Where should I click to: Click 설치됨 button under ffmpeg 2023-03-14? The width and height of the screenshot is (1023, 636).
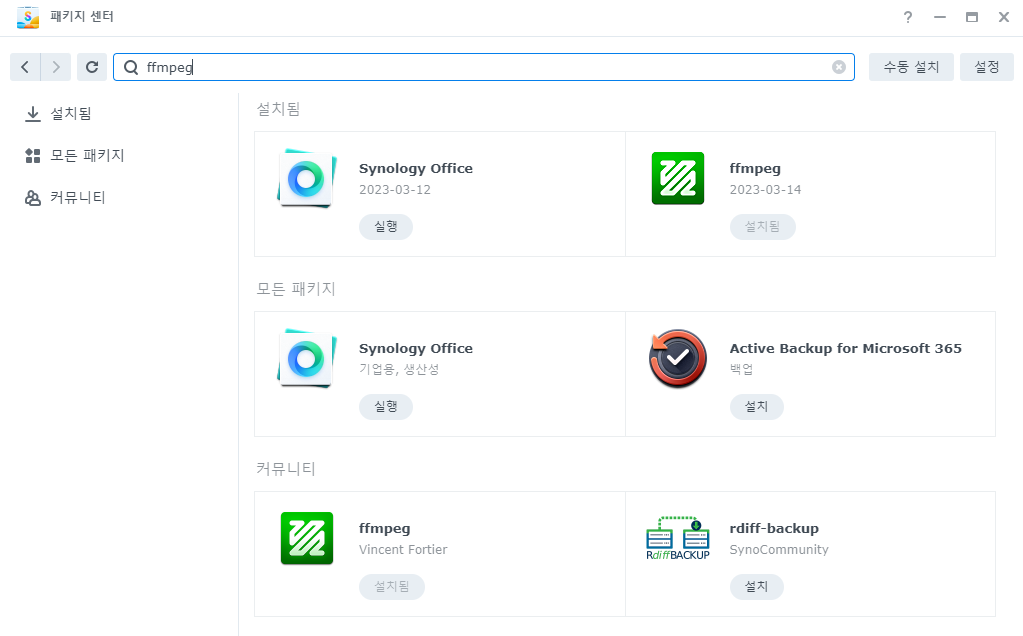pyautogui.click(x=762, y=226)
